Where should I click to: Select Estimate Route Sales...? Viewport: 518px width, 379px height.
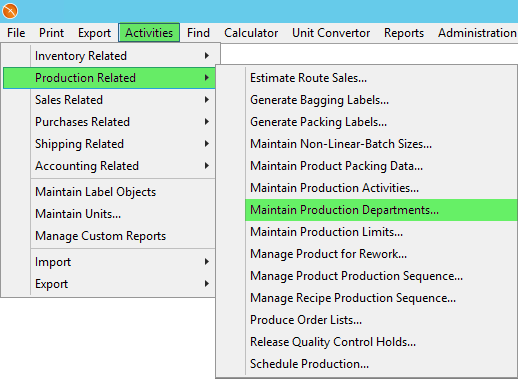(367, 78)
